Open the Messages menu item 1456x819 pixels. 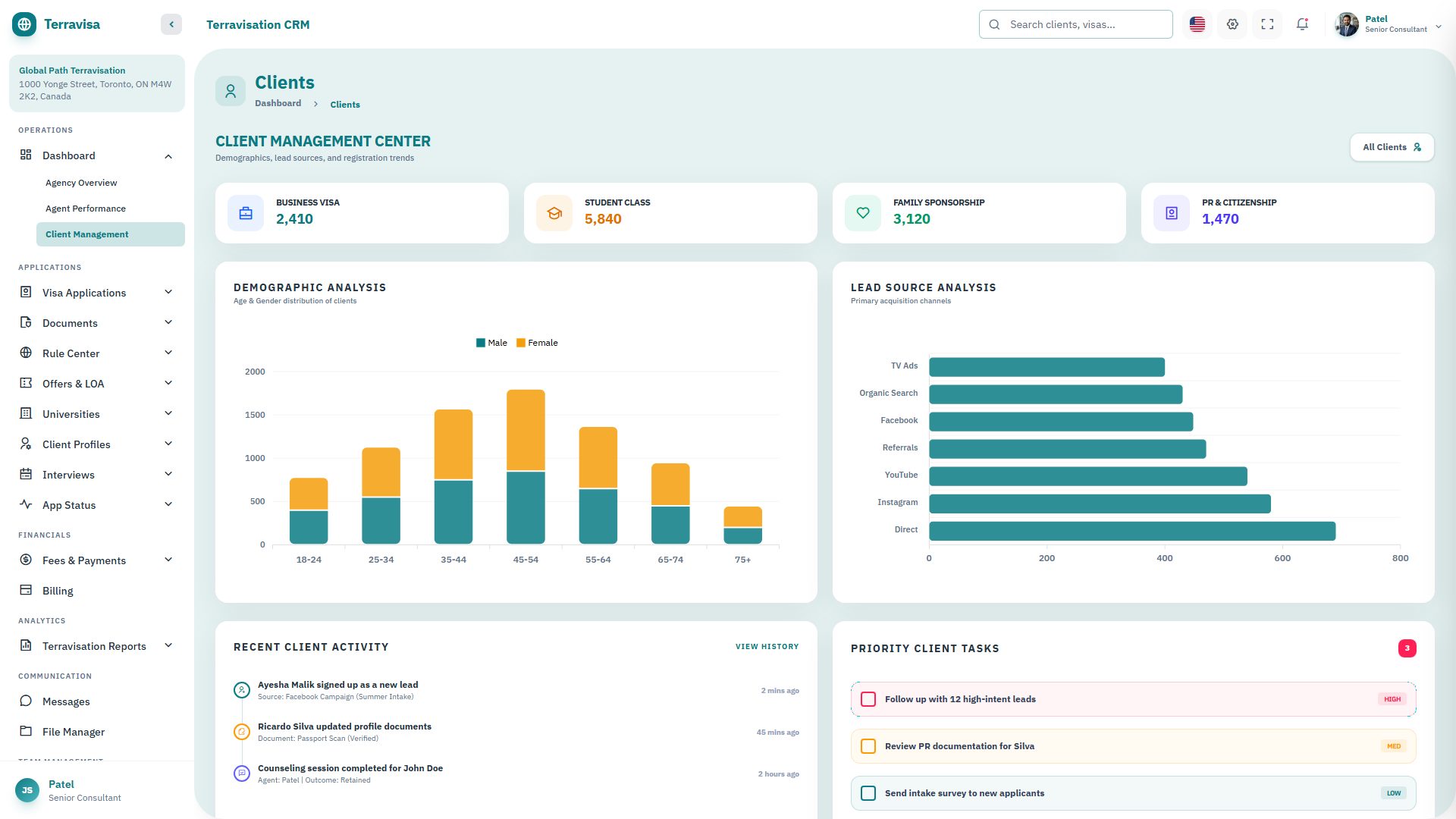(97, 701)
